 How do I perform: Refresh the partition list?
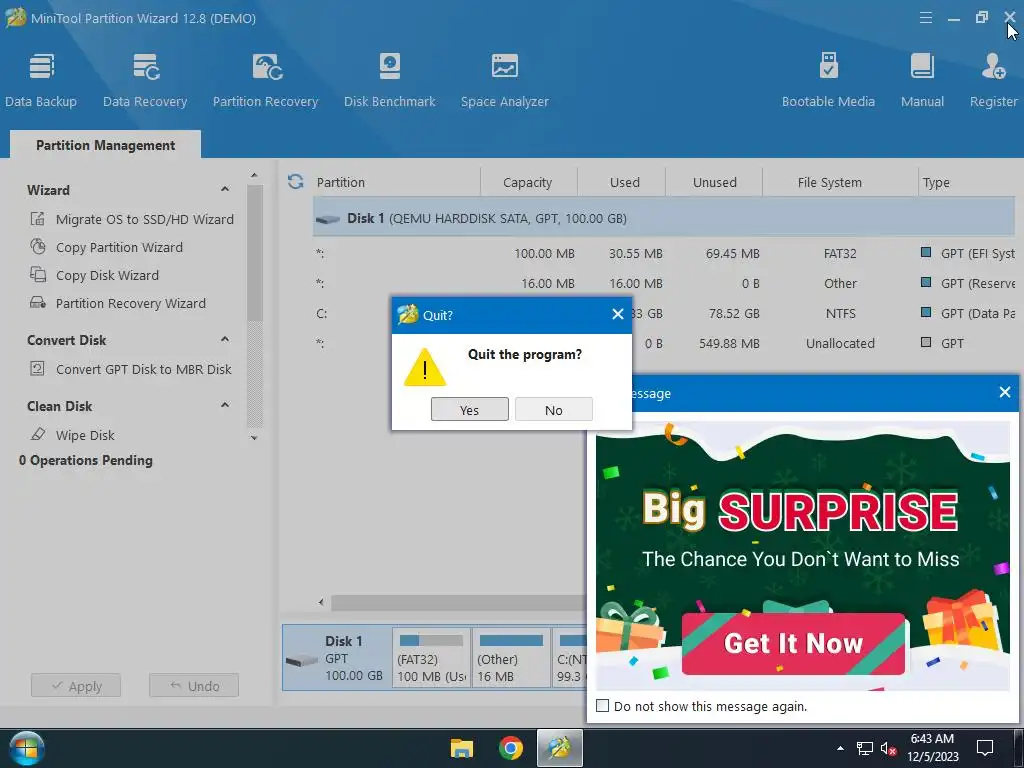click(296, 182)
